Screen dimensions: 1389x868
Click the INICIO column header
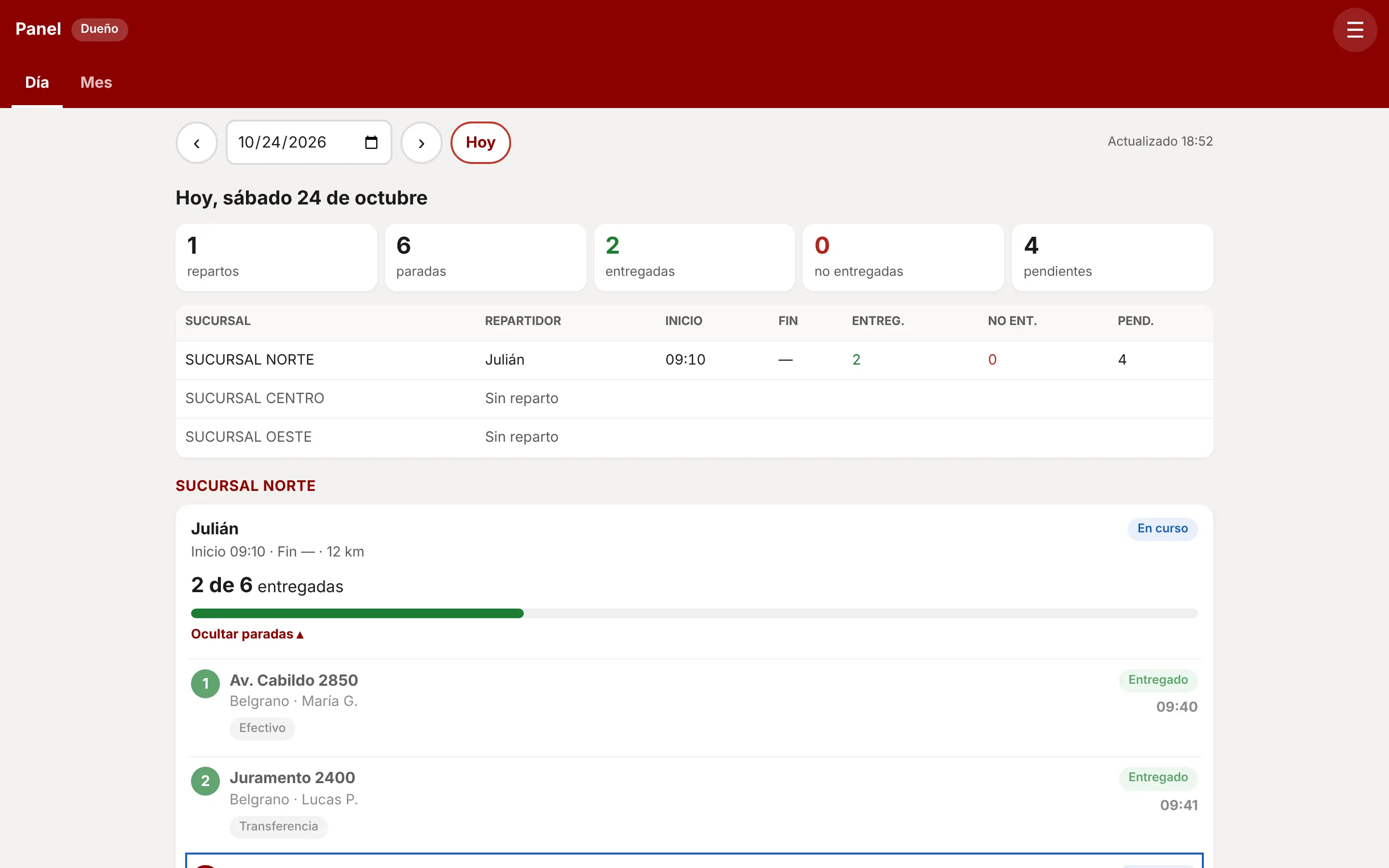point(683,321)
